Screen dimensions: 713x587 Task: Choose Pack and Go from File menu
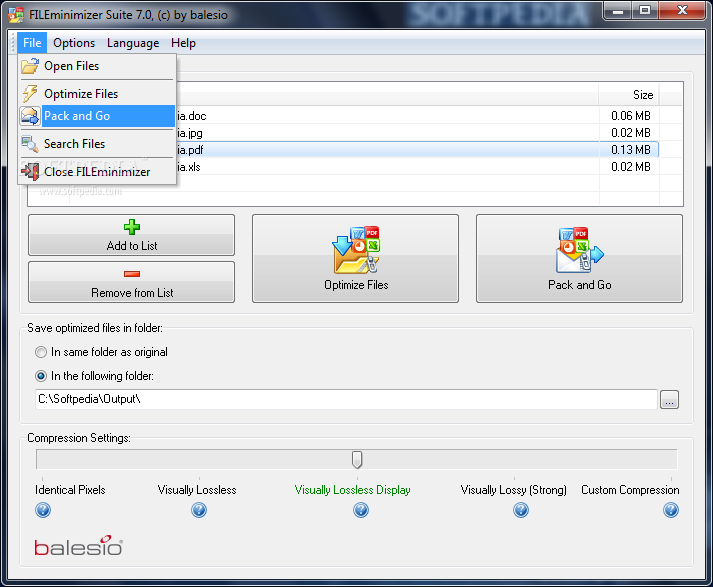point(97,116)
